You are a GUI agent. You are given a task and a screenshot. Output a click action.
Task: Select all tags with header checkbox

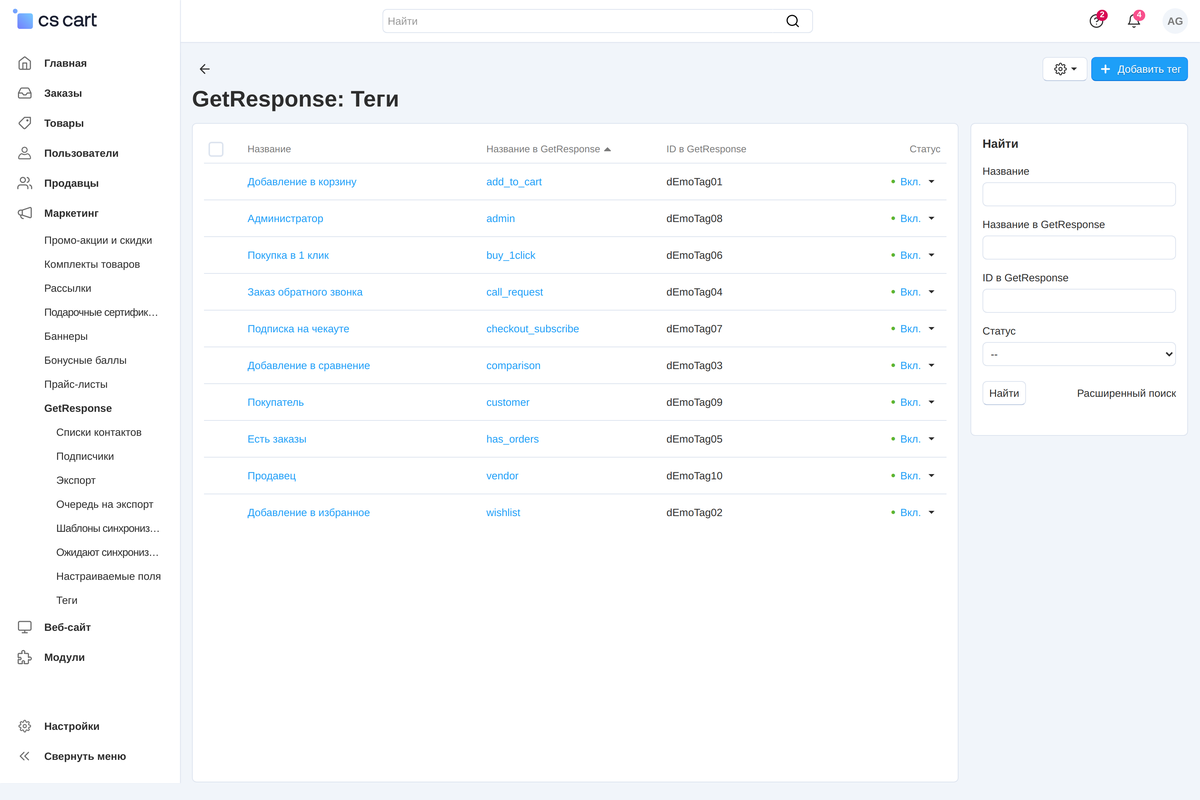coord(216,149)
